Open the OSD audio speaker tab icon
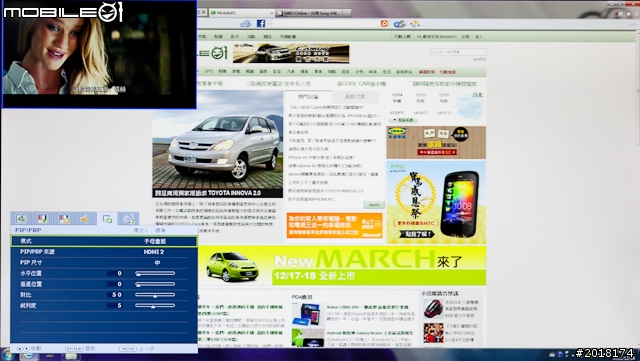640x361 pixels. pos(85,218)
